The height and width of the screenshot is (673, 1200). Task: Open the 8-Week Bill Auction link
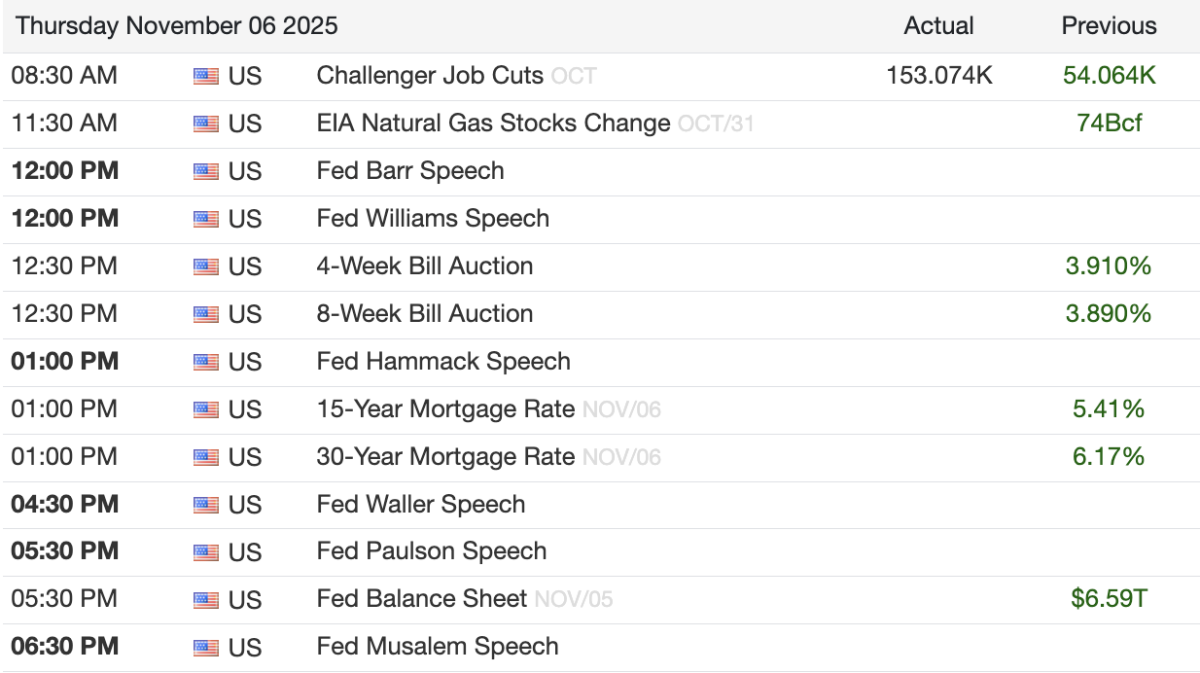424,314
